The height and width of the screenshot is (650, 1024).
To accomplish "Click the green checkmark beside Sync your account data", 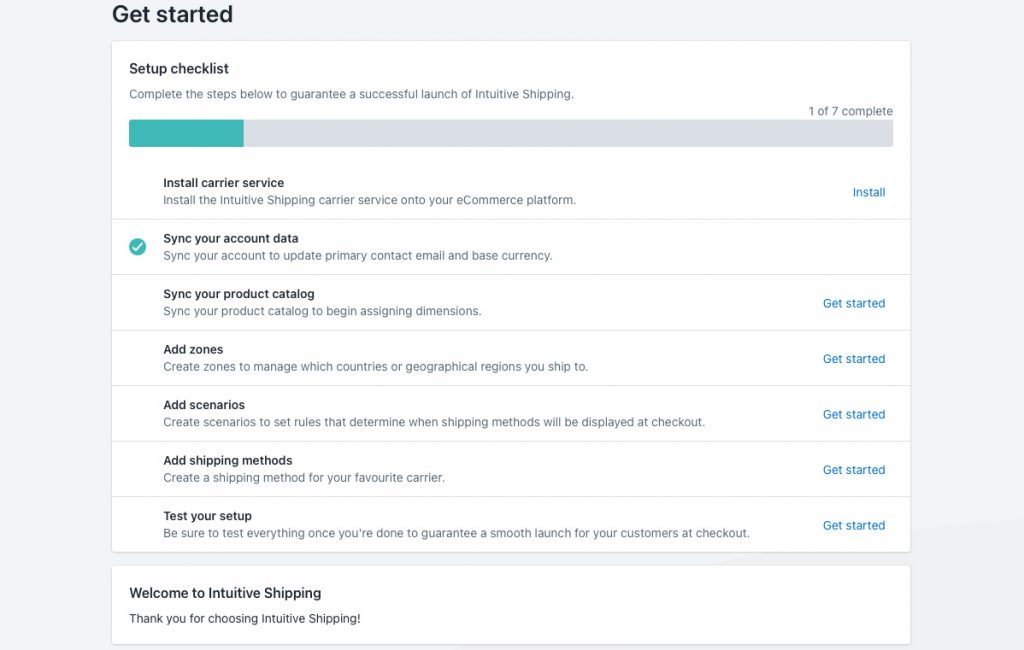I will coord(137,246).
